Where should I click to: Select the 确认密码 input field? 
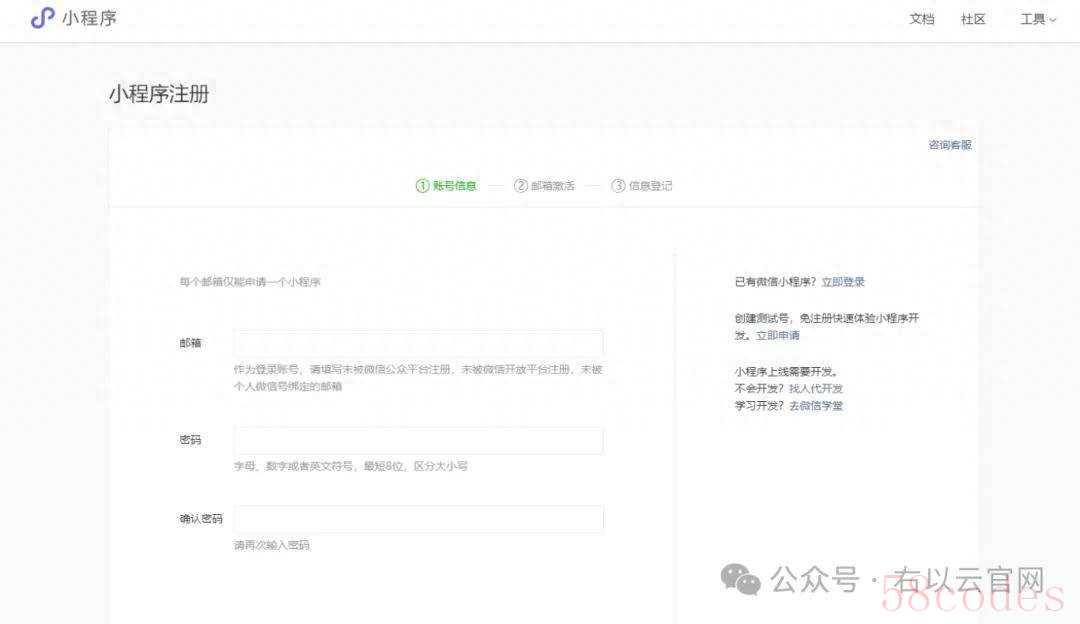(x=418, y=519)
